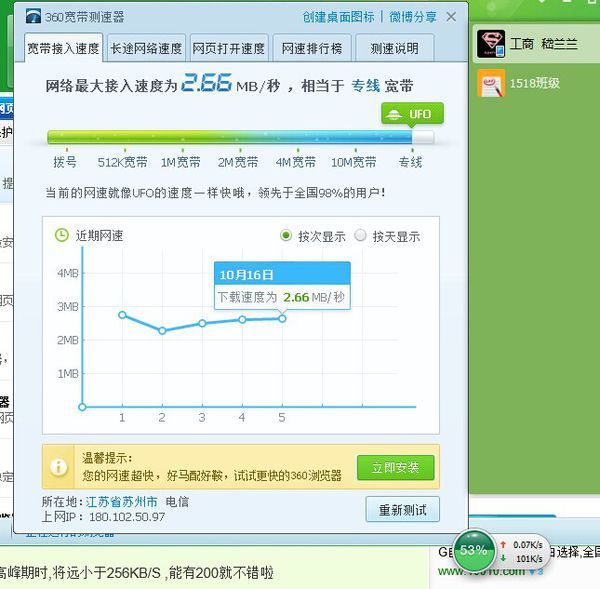Click chart data point for test 3

click(202, 323)
